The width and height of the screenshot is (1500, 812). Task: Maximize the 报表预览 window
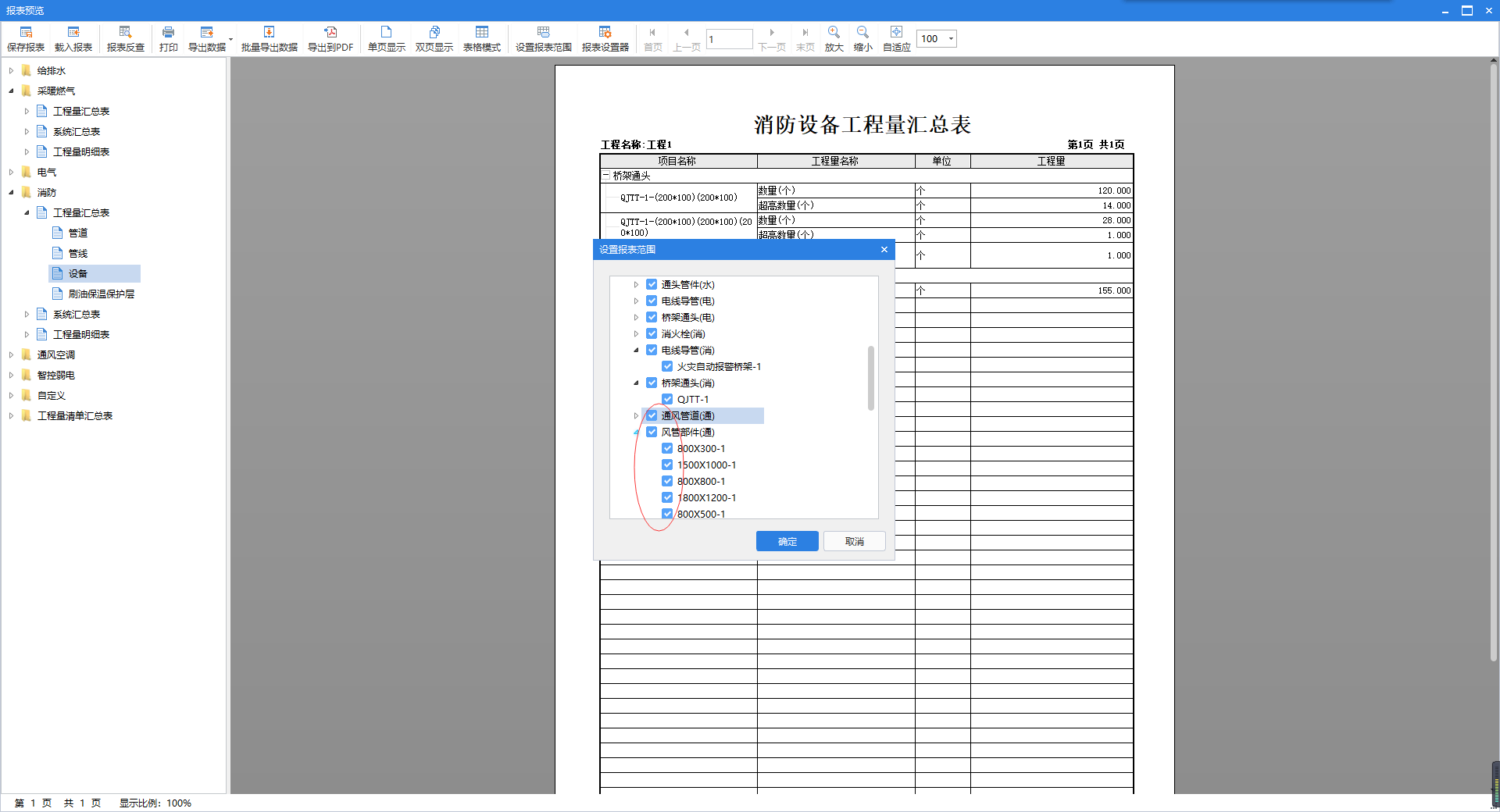point(1467,10)
